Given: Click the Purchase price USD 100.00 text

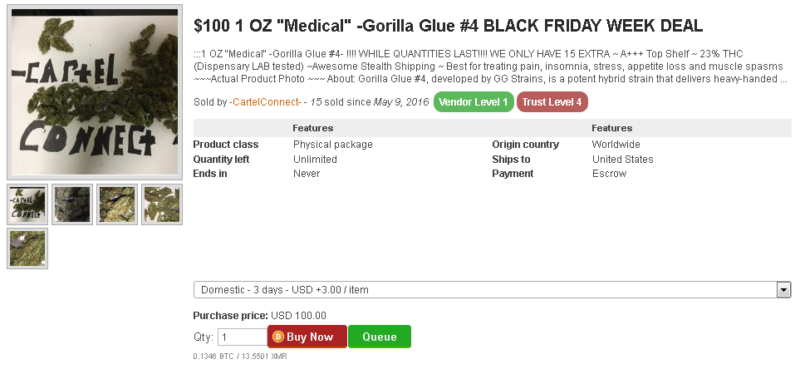Looking at the screenshot, I should click(260, 315).
